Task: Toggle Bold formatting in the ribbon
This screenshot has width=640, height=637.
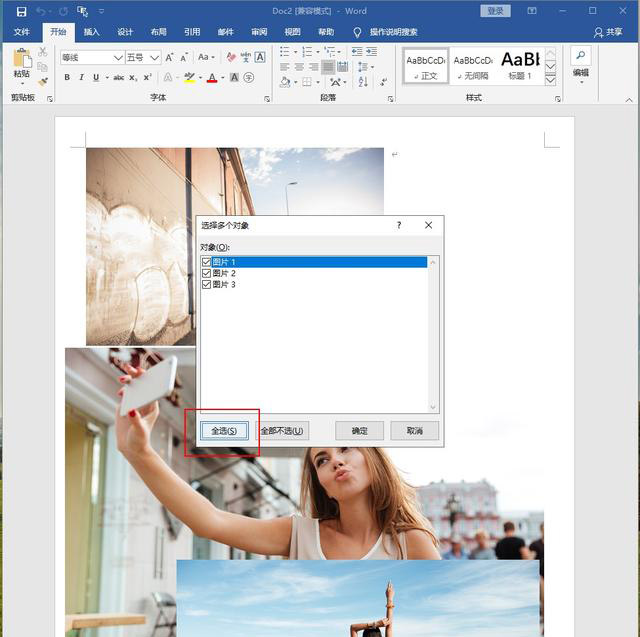Action: pos(67,77)
